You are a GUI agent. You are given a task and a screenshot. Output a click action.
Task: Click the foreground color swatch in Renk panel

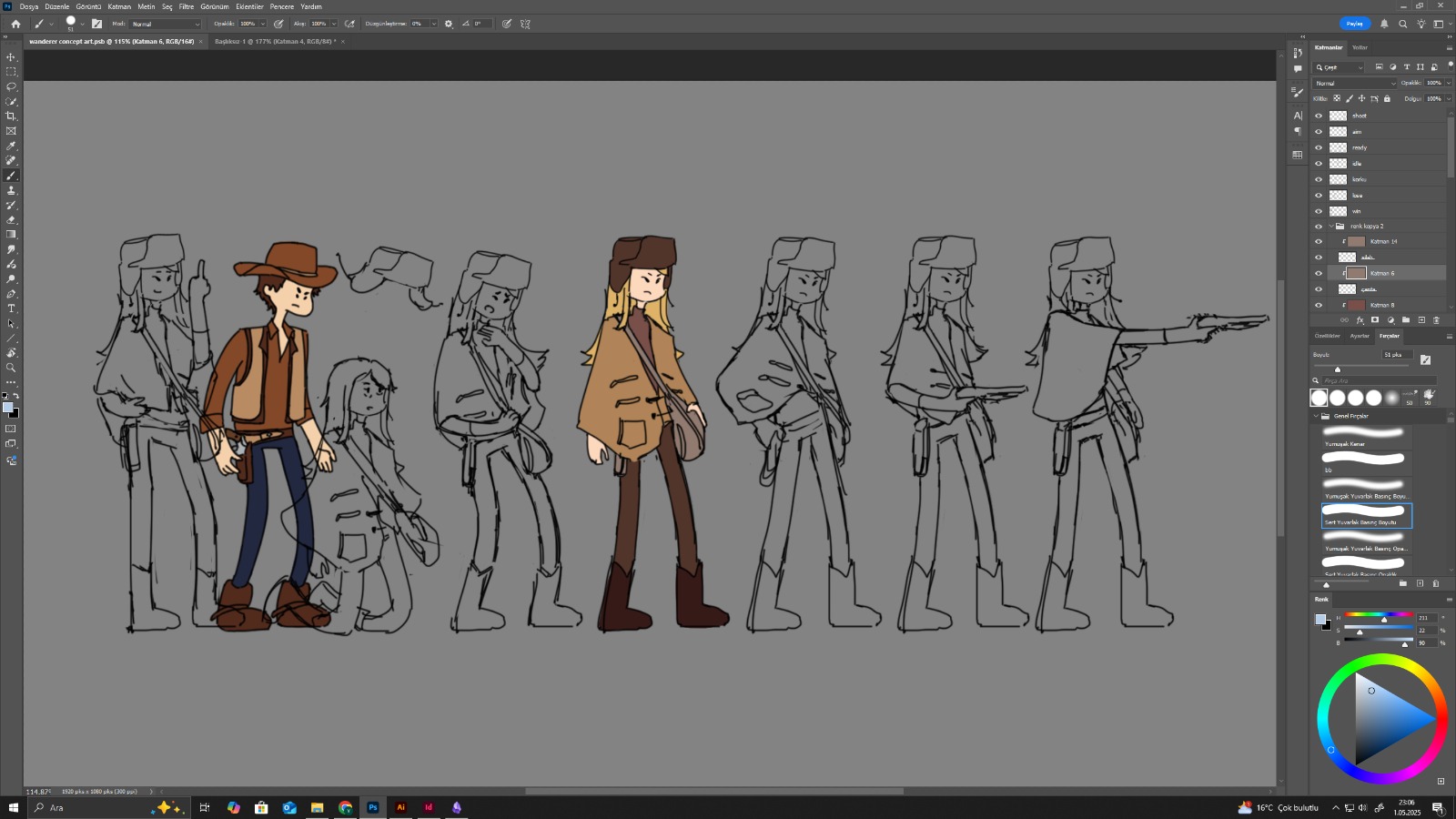click(x=1320, y=619)
